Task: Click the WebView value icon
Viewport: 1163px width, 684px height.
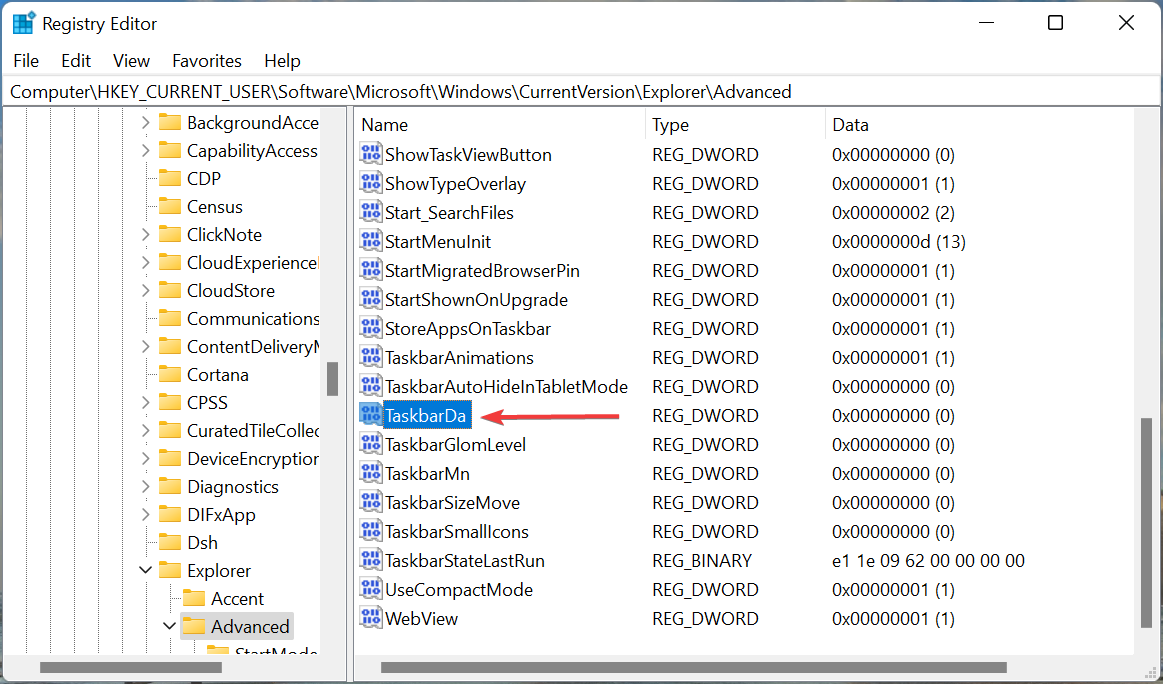Action: [x=370, y=616]
